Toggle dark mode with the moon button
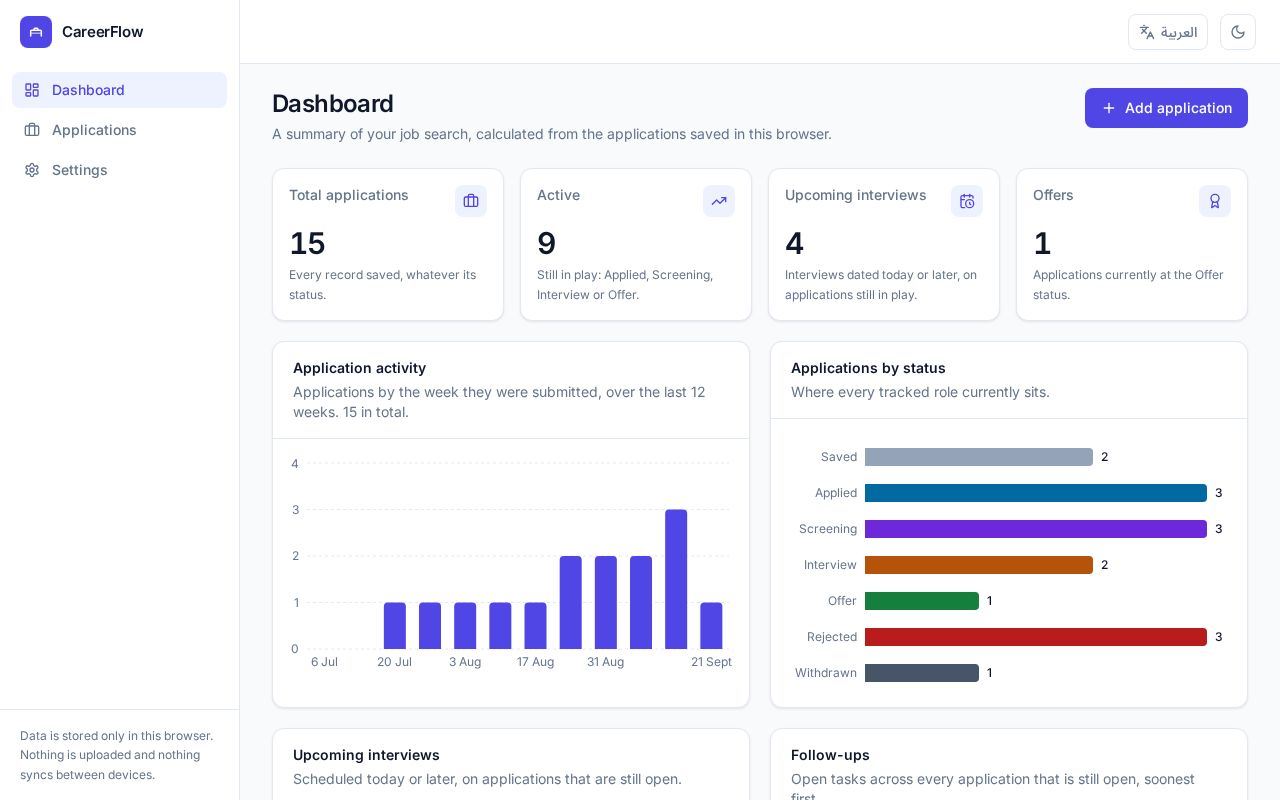 1238,32
